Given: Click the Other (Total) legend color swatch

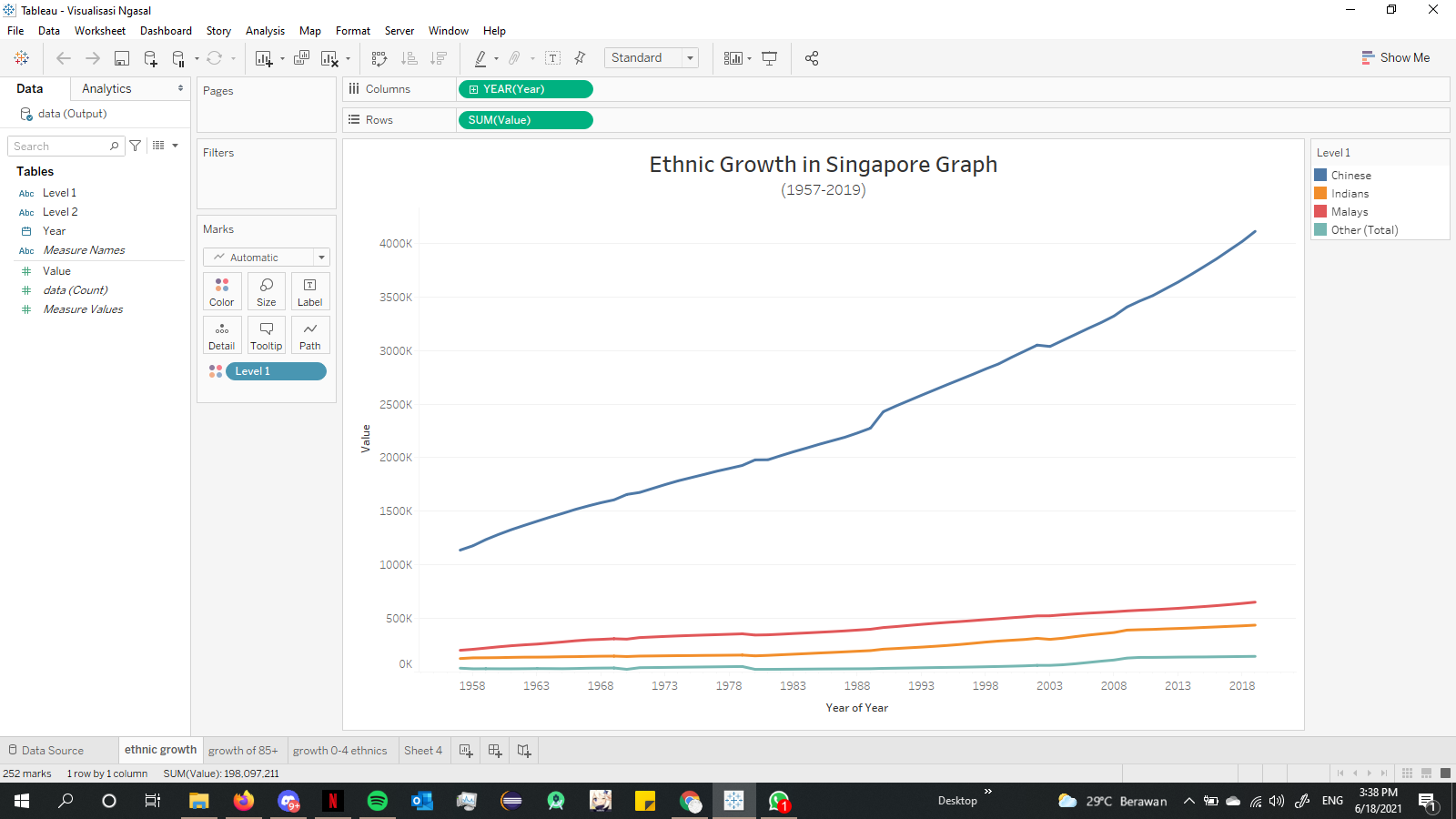Looking at the screenshot, I should (x=1320, y=229).
